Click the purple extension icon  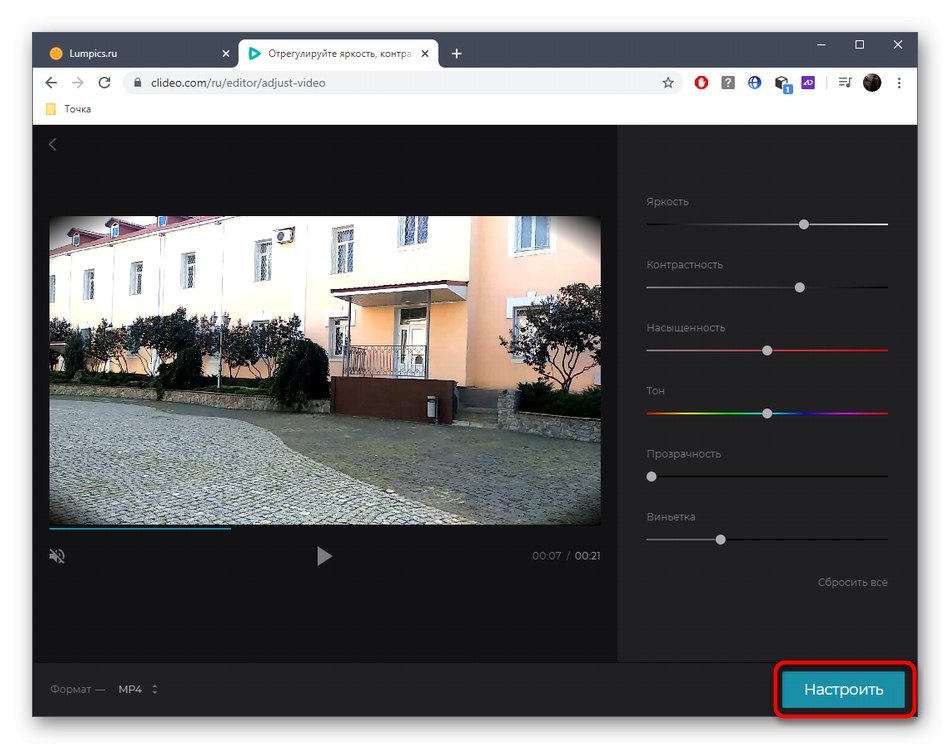tap(808, 82)
